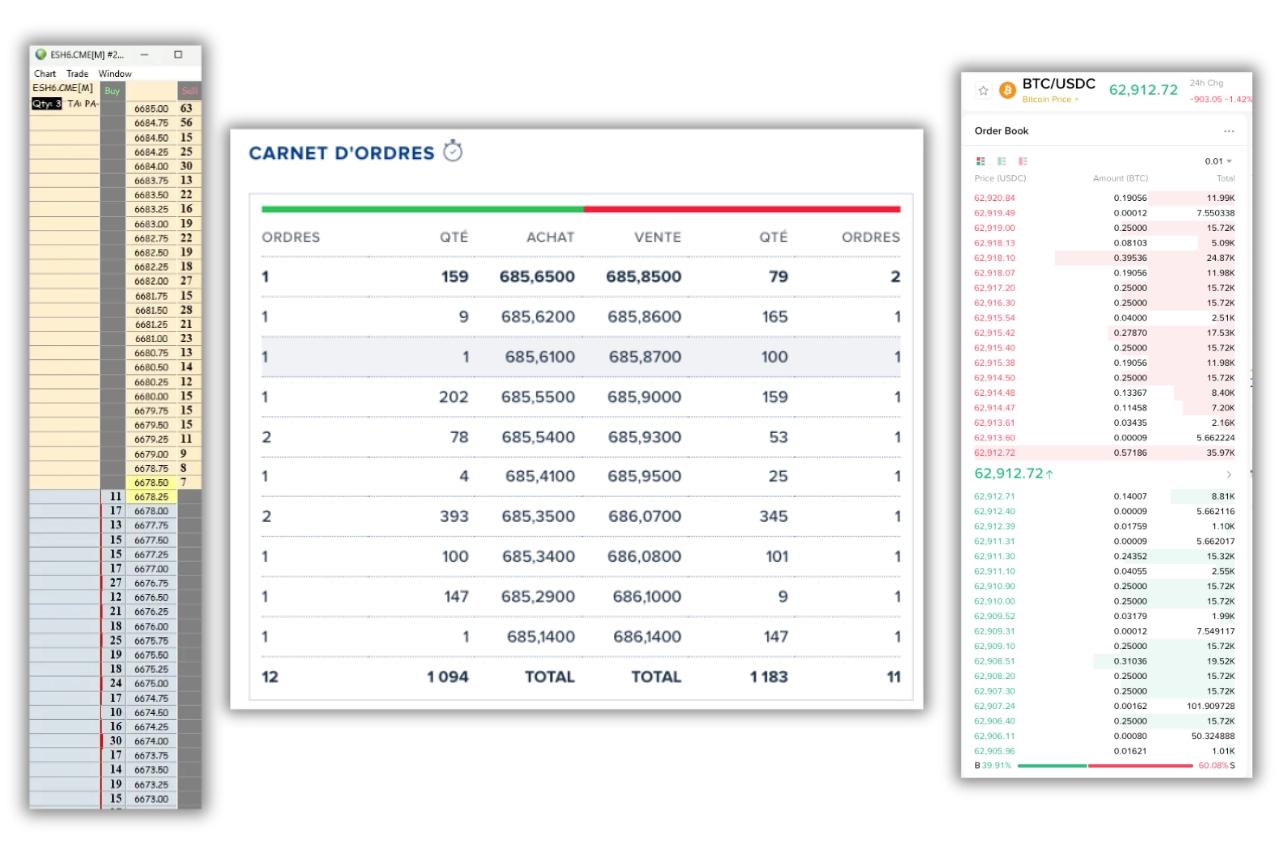This screenshot has width=1280, height=854.
Task: Open the Order Book three-dots options menu
Action: 1229,131
